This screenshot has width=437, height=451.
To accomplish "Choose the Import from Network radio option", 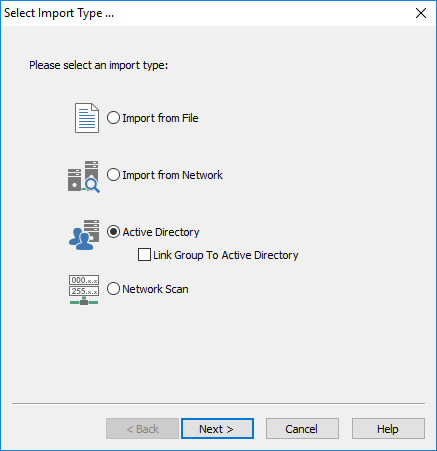I will 113,175.
